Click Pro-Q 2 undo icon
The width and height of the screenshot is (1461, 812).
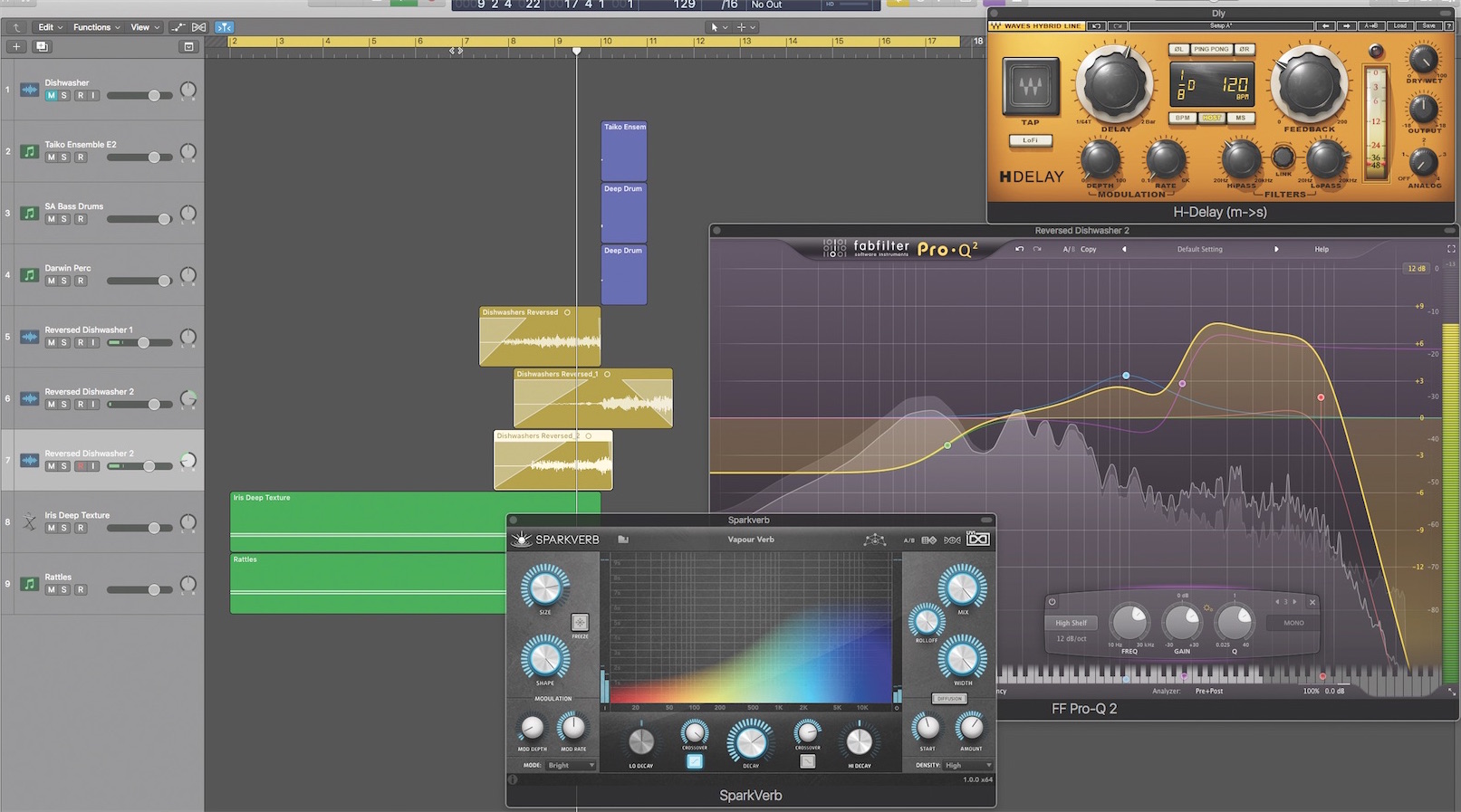tap(1019, 249)
